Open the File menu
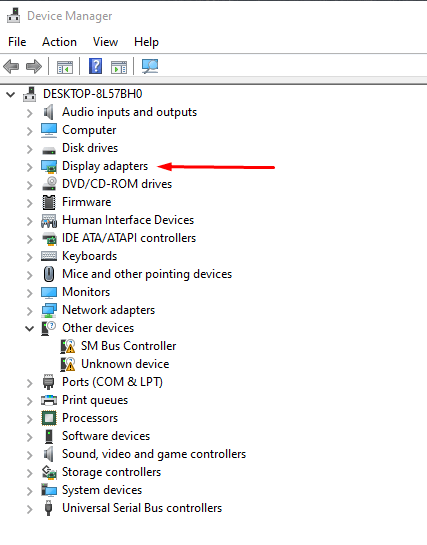Screen dimensions: 427x545 click(17, 42)
